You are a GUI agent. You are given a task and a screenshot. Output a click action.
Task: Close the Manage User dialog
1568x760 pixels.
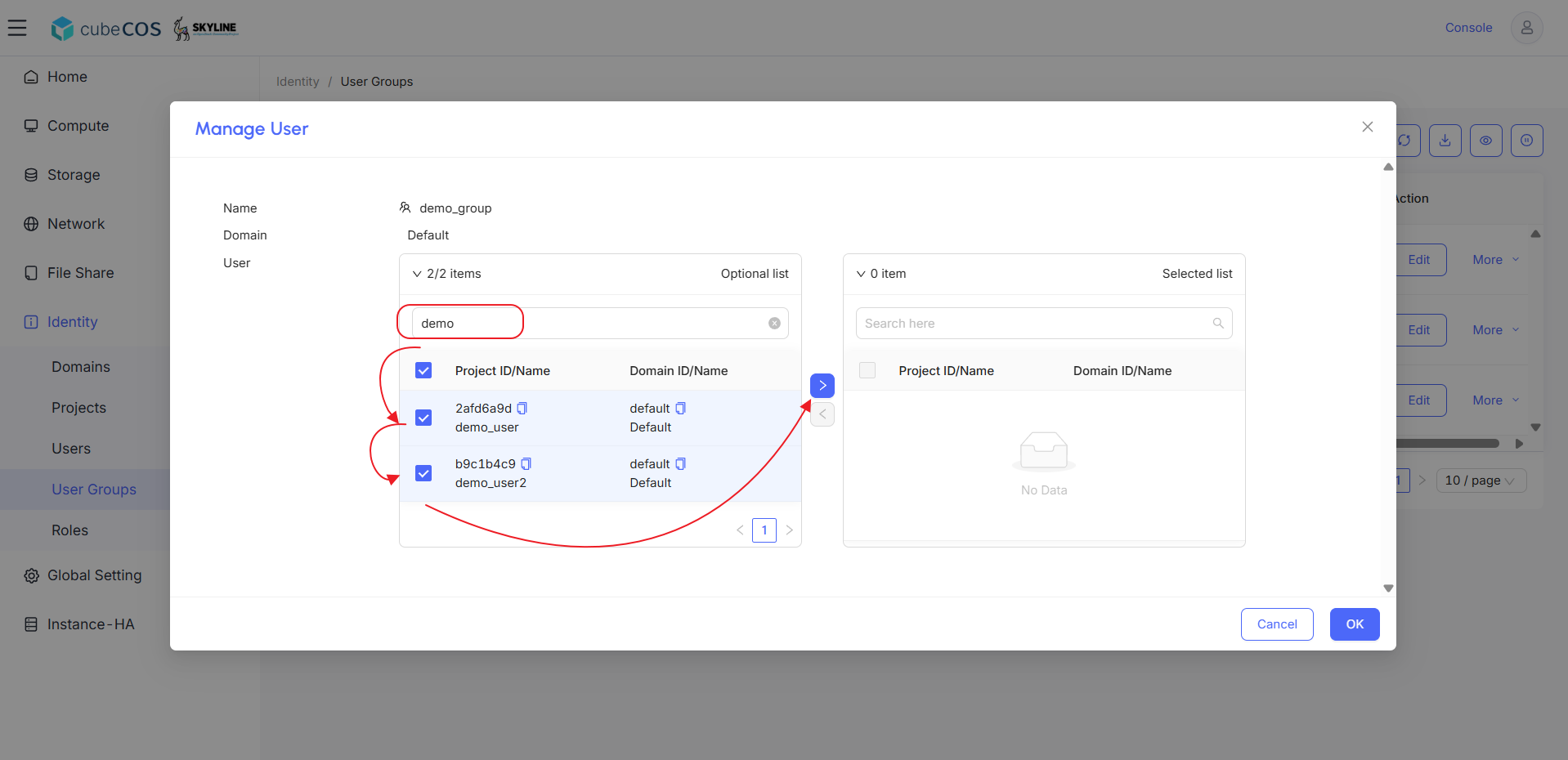[1368, 127]
